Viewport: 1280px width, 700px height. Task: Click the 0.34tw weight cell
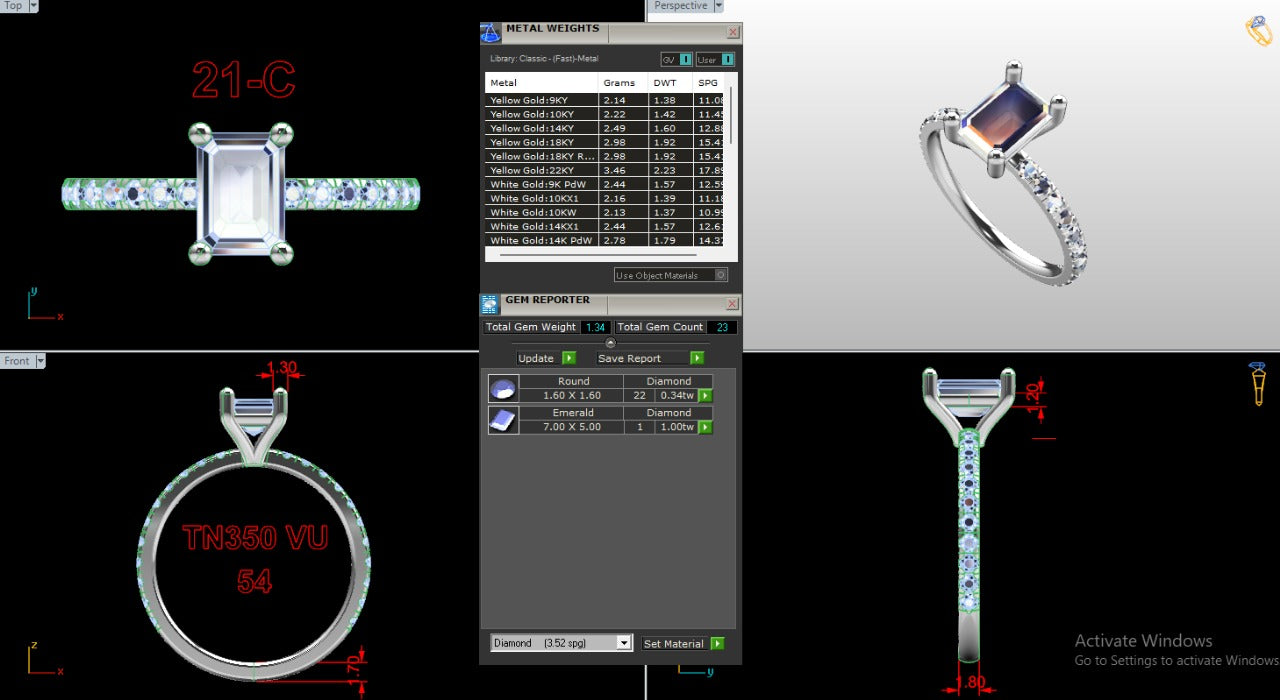click(x=676, y=395)
